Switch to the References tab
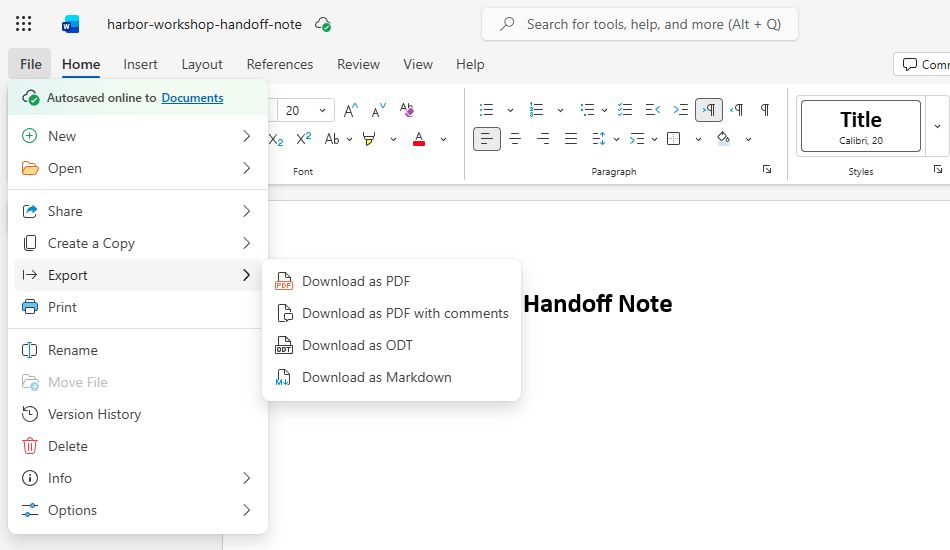Image resolution: width=950 pixels, height=550 pixels. point(280,64)
